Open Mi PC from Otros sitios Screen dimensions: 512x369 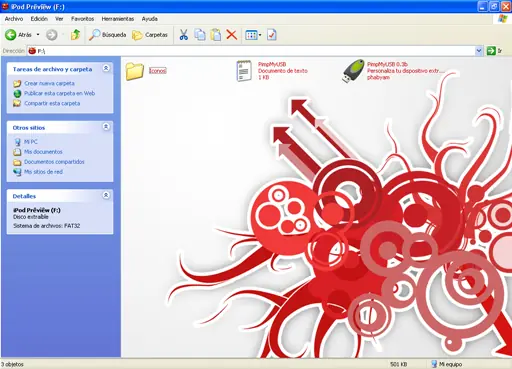click(x=31, y=142)
